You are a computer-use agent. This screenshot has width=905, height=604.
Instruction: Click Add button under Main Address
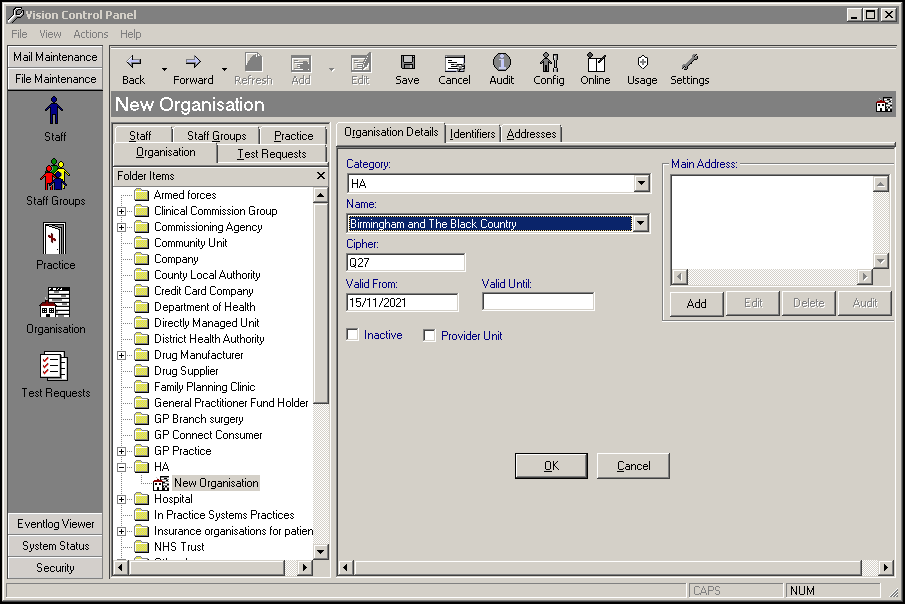[x=696, y=304]
